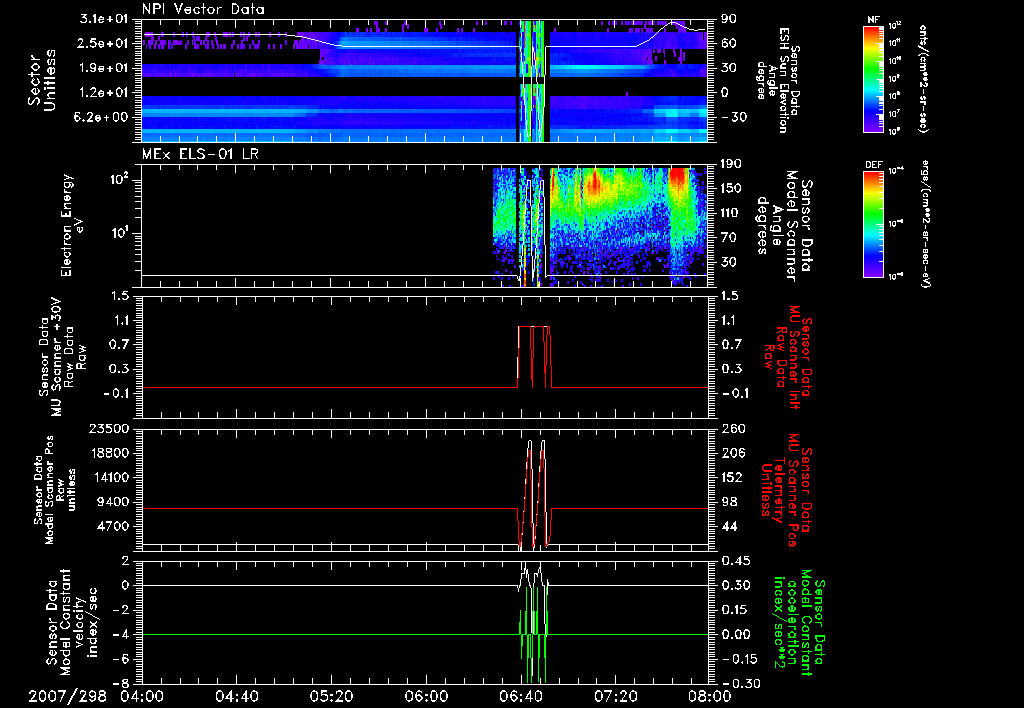Click the green horizontal acceleration line
This screenshot has width=1024, height=708.
pyautogui.click(x=300, y=635)
